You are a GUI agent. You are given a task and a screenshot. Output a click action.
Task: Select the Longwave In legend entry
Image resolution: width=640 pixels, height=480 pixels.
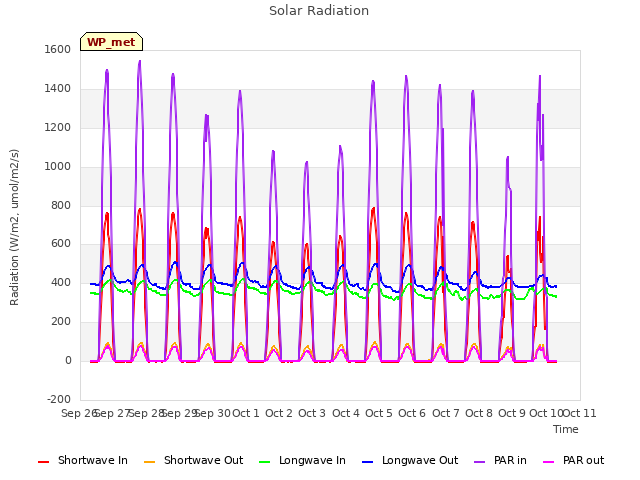pos(302,460)
